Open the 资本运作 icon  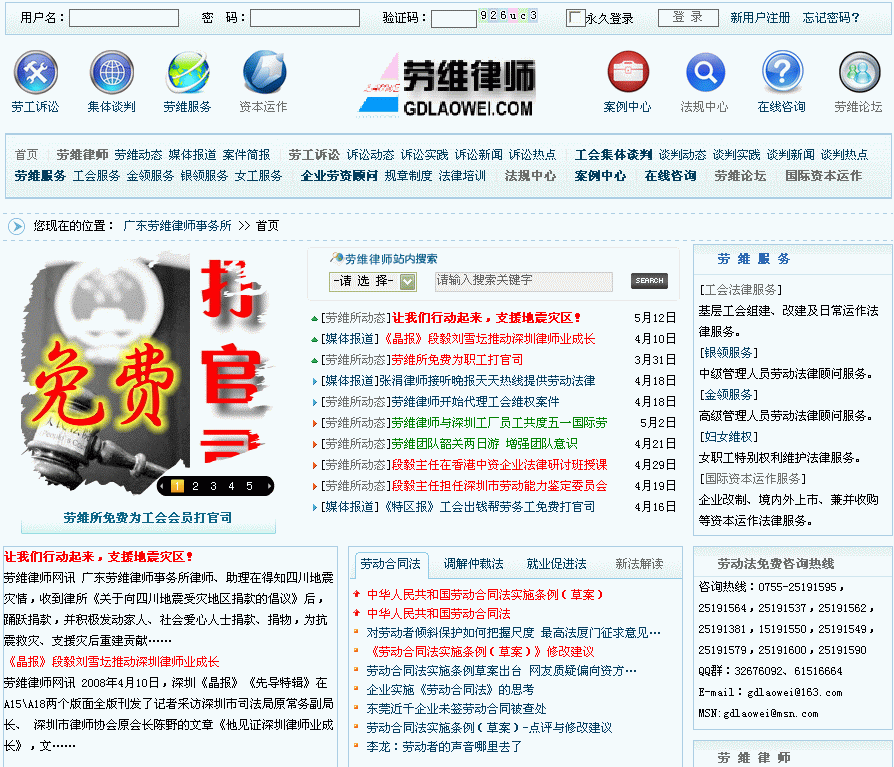tap(263, 73)
